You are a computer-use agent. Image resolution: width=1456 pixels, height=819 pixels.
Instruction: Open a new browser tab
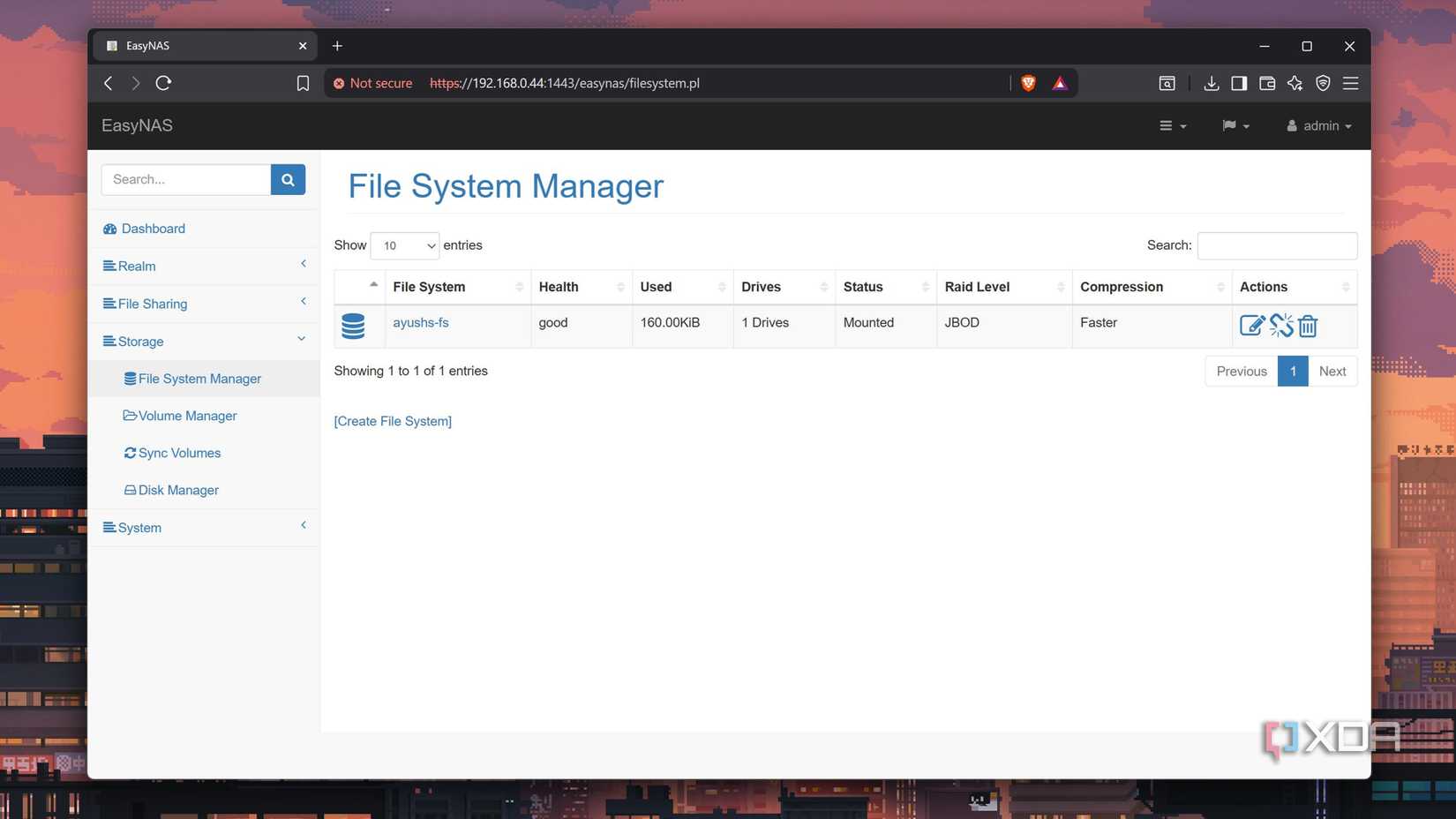tap(337, 46)
